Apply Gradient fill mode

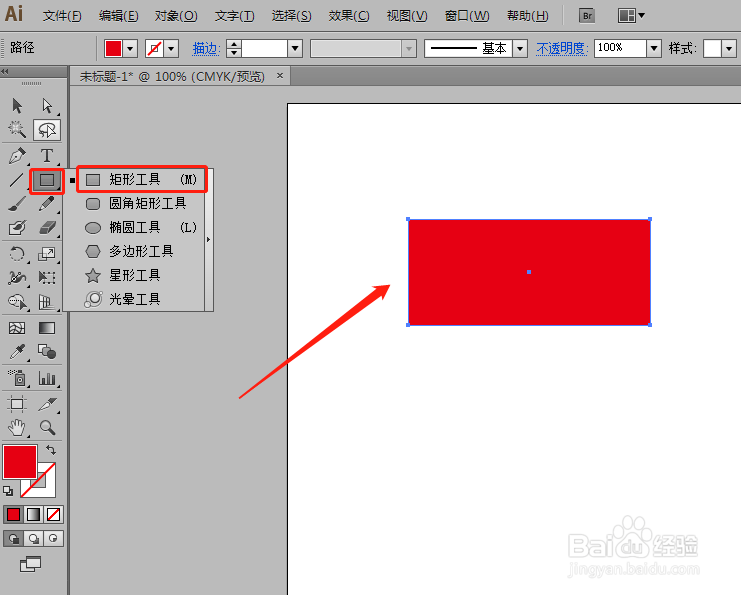[34, 514]
